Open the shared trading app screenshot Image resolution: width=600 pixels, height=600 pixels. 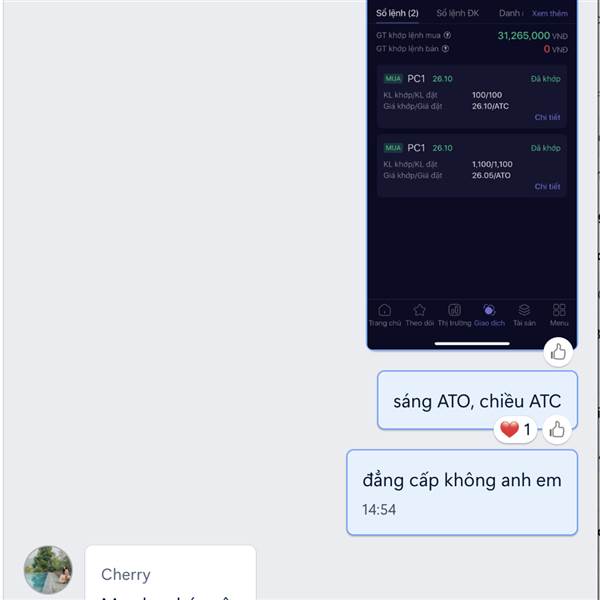pyautogui.click(x=472, y=174)
